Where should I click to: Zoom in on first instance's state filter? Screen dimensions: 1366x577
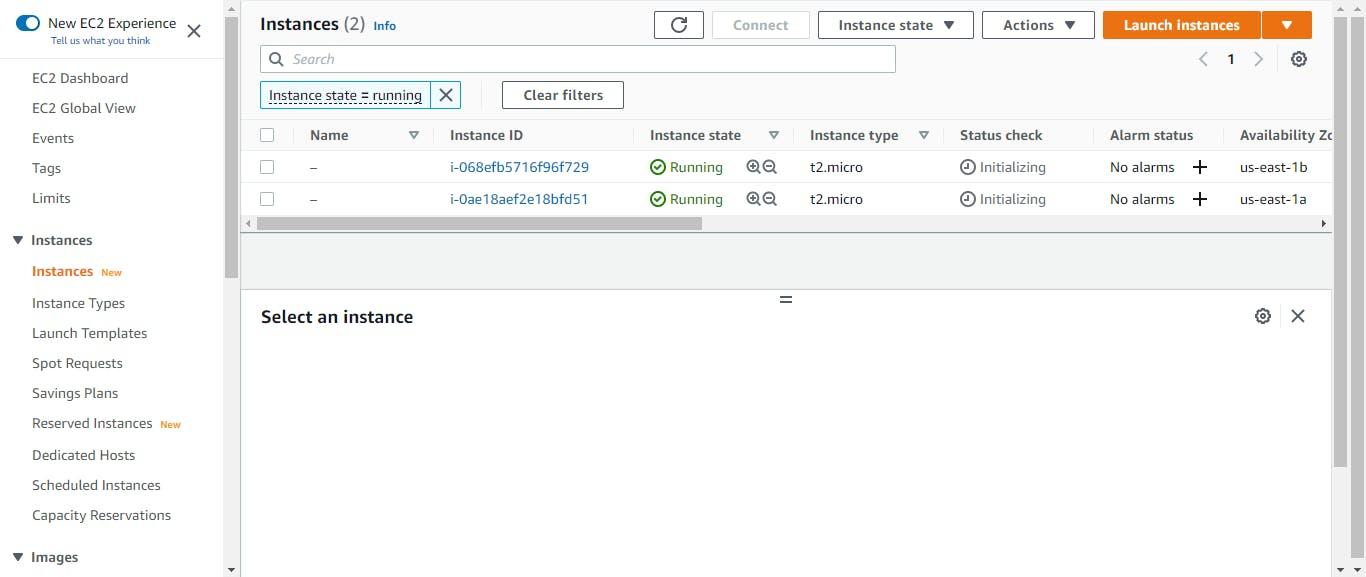click(x=754, y=168)
